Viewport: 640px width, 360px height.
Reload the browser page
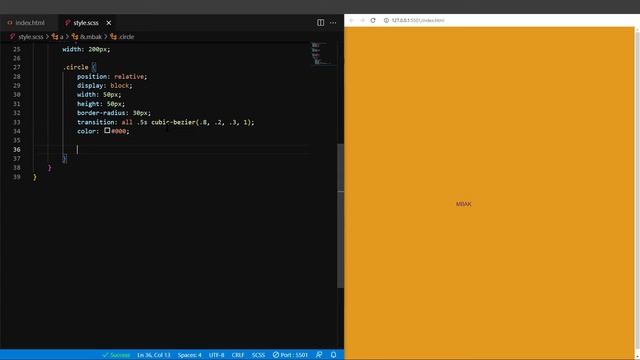coord(373,20)
